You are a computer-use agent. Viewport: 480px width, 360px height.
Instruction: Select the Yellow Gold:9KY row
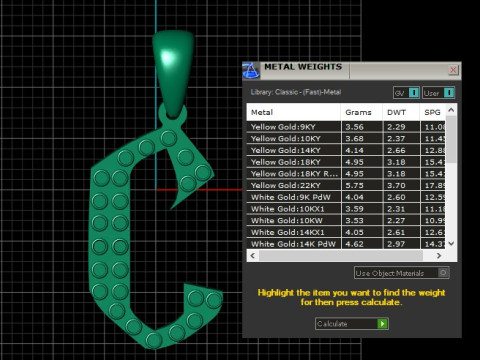(x=346, y=127)
